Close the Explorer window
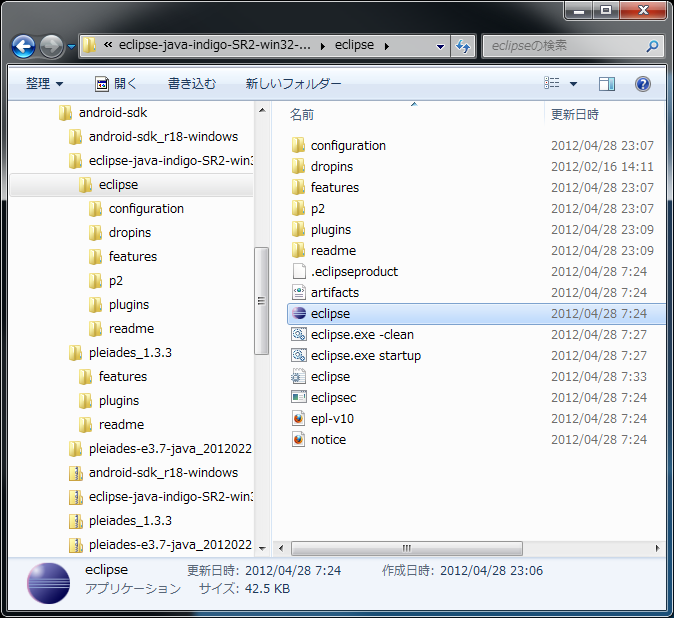 coord(643,10)
